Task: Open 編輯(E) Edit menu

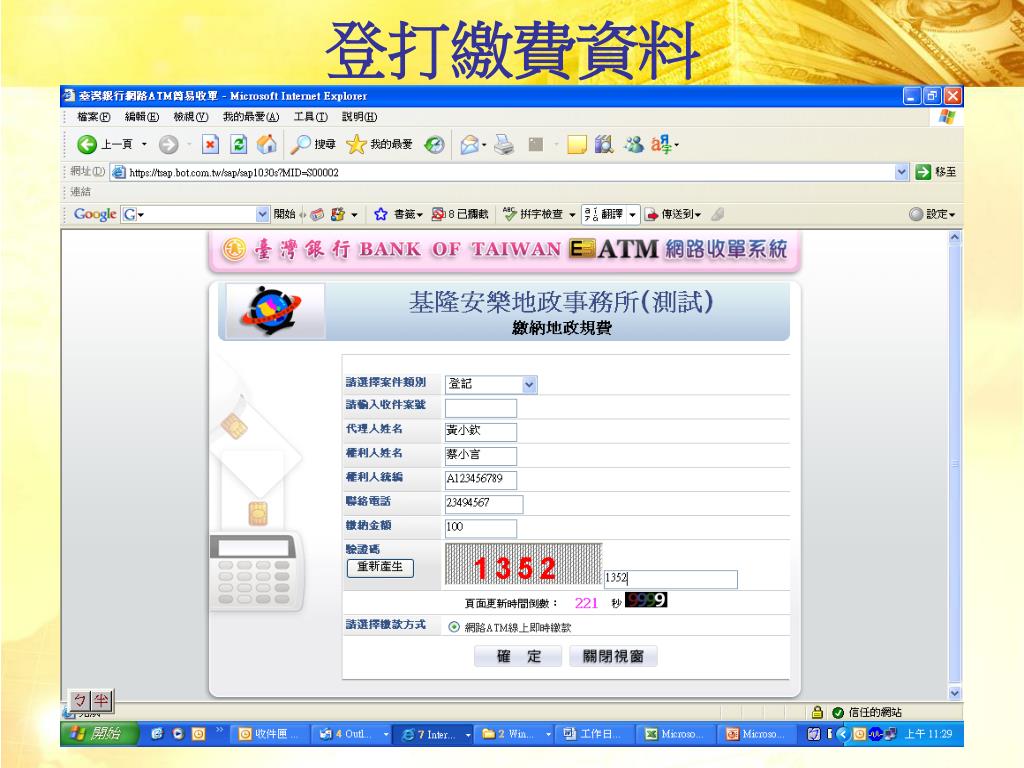Action: [x=142, y=117]
